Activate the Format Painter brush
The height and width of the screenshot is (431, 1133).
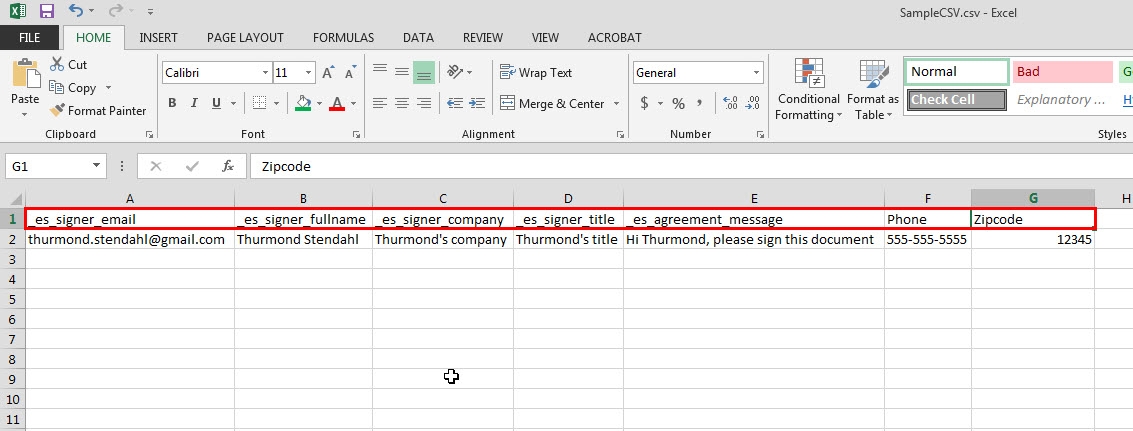pos(57,111)
